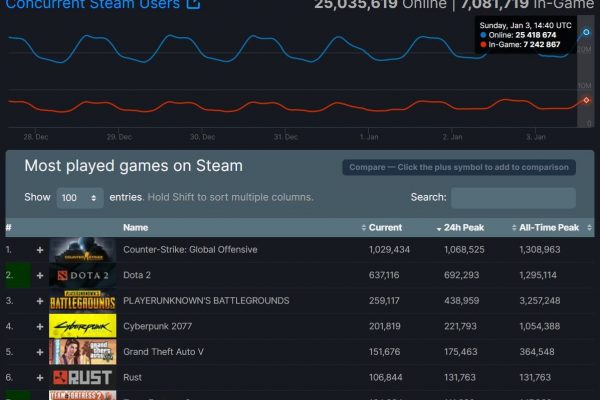Click the 30. Dec axis label
The image size is (600, 400).
pos(202,137)
